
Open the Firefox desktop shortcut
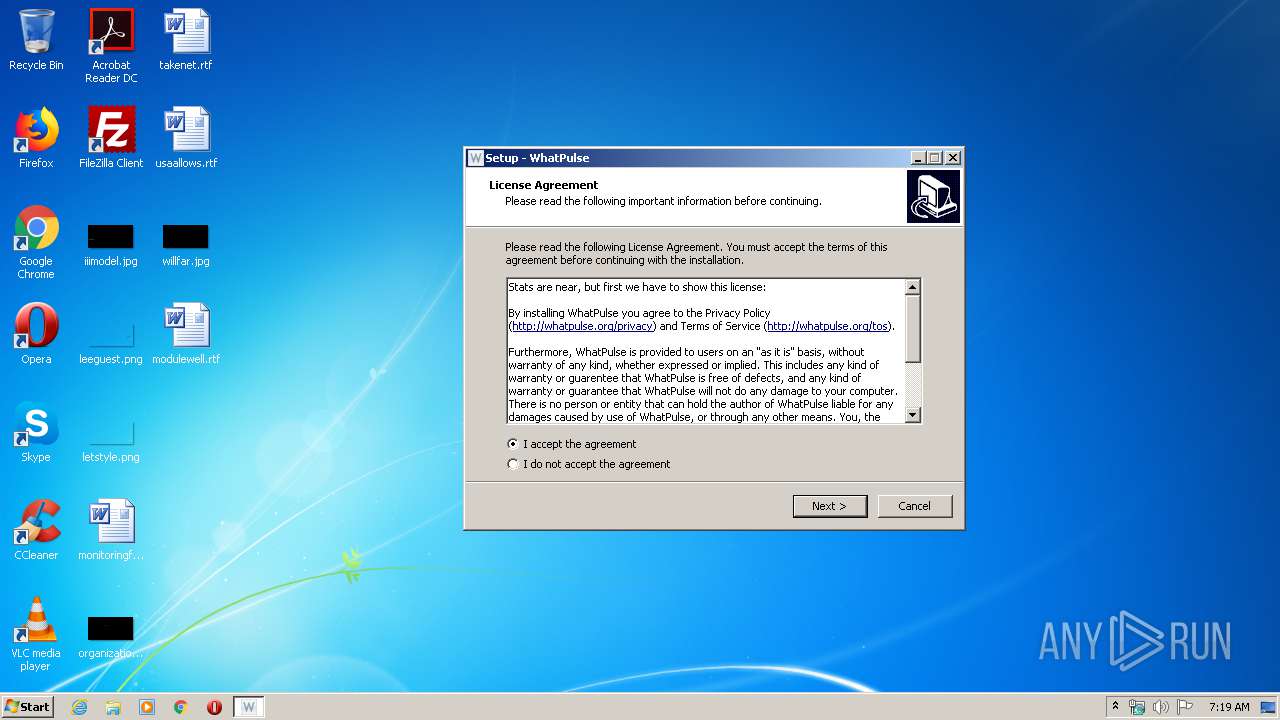(x=36, y=138)
